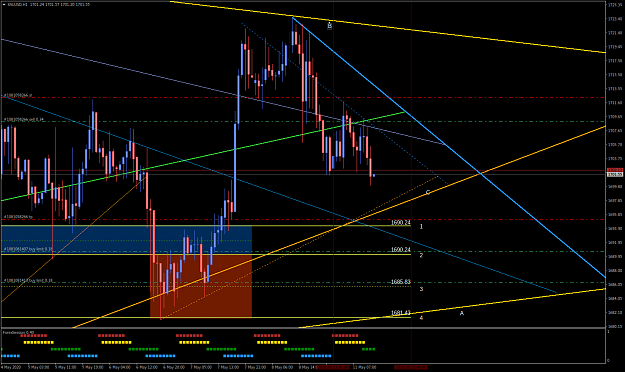Viewport: 625px width, 372px height.
Task: Click the 1690.24 price beside label 2
Action: 401,250
